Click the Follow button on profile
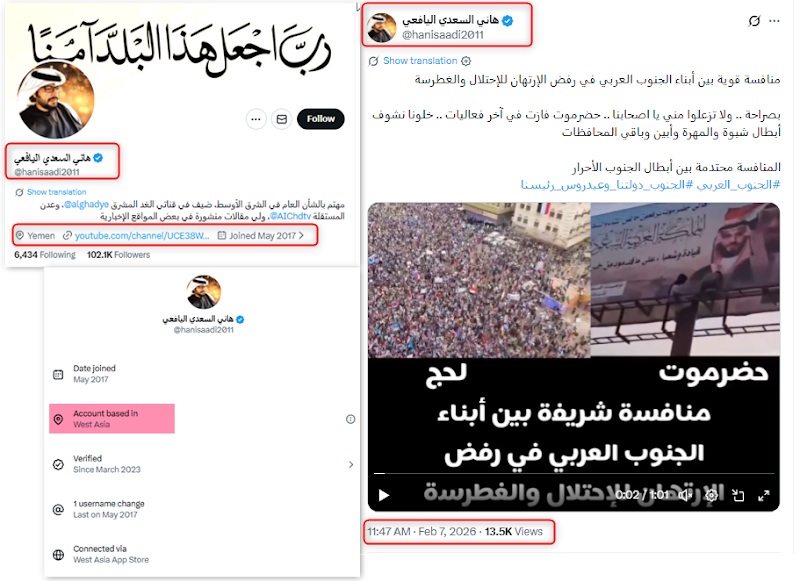Image resolution: width=800 pixels, height=581 pixels. 320,119
